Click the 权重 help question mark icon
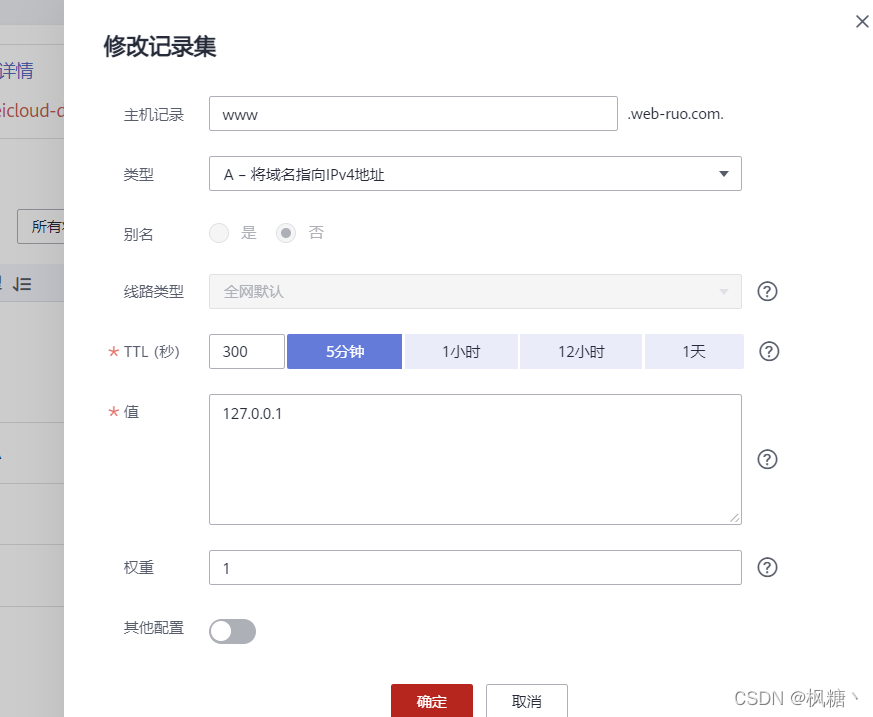Screen dimensions: 873x717 click(x=767, y=567)
